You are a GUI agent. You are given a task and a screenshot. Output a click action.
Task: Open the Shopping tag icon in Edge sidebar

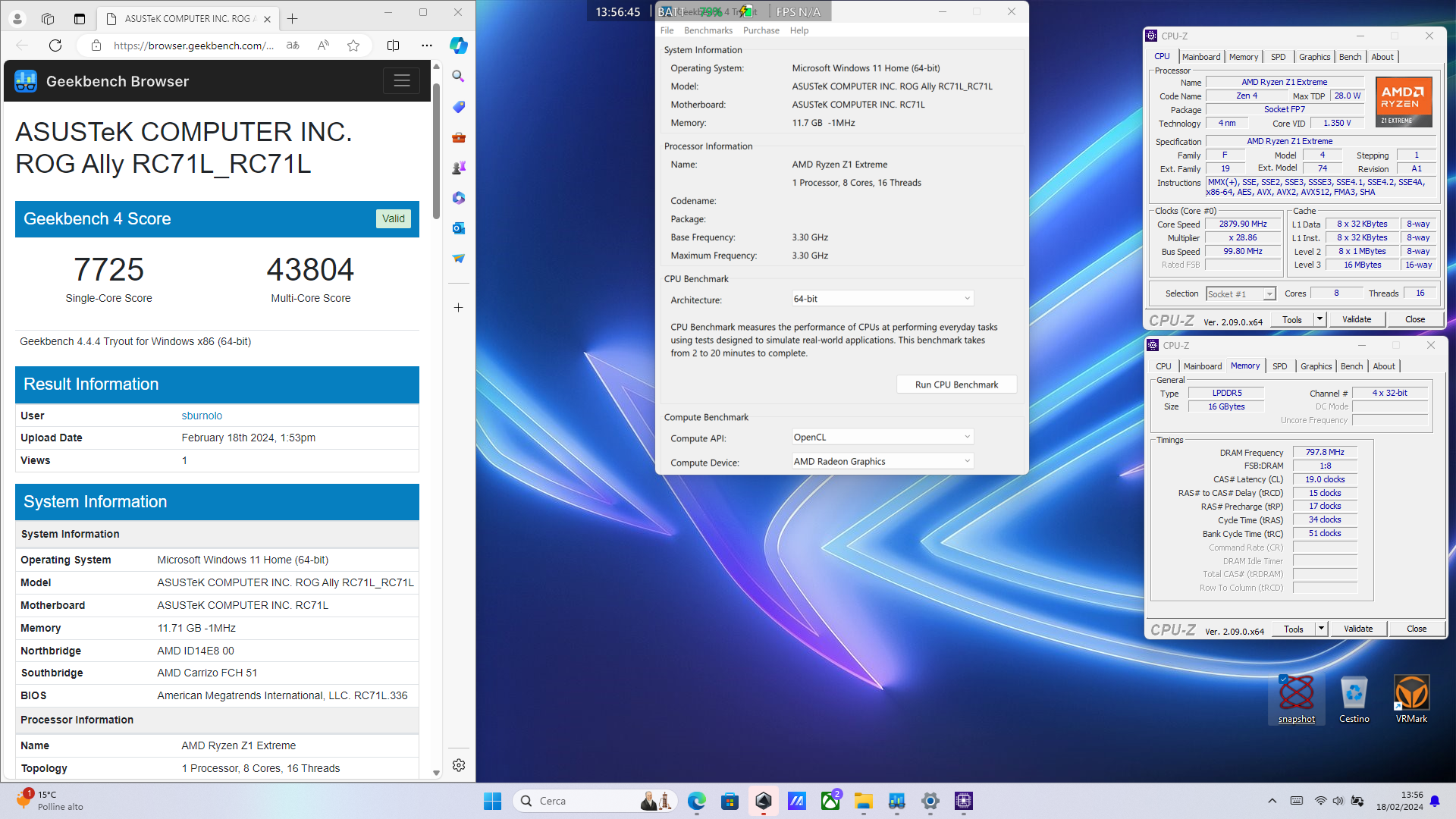tap(458, 107)
